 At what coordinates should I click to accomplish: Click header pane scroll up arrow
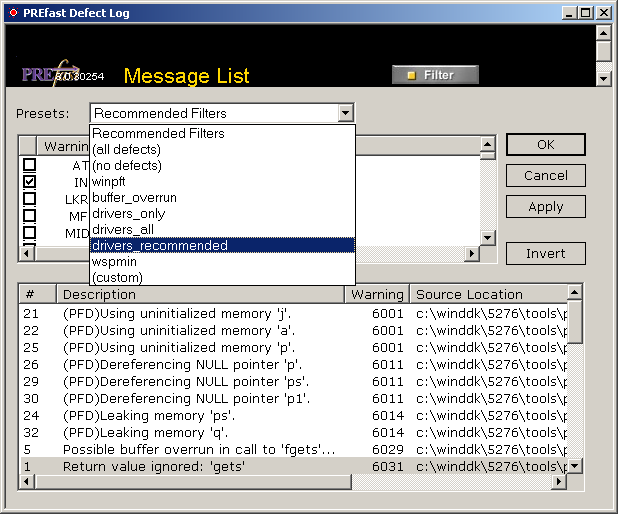pos(603,33)
